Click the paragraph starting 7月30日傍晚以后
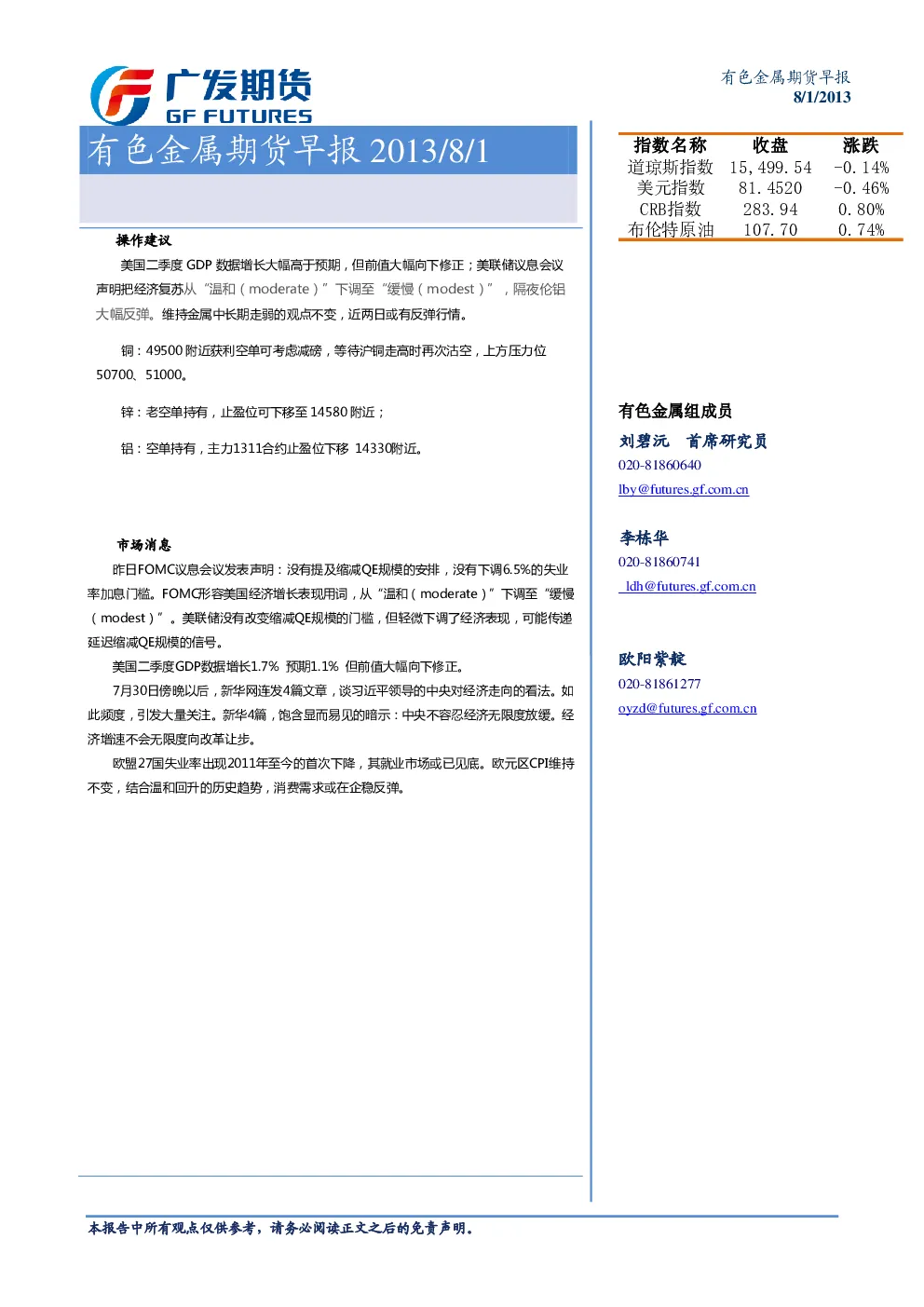The image size is (924, 1307). (x=331, y=715)
